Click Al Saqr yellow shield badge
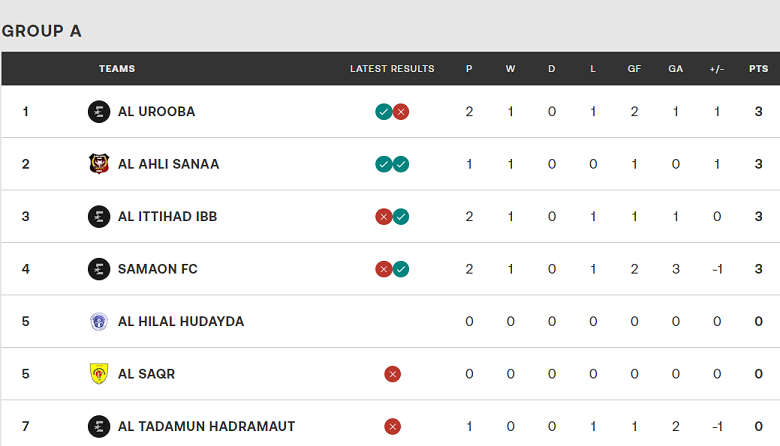Screen dimensions: 780x446 98,374
